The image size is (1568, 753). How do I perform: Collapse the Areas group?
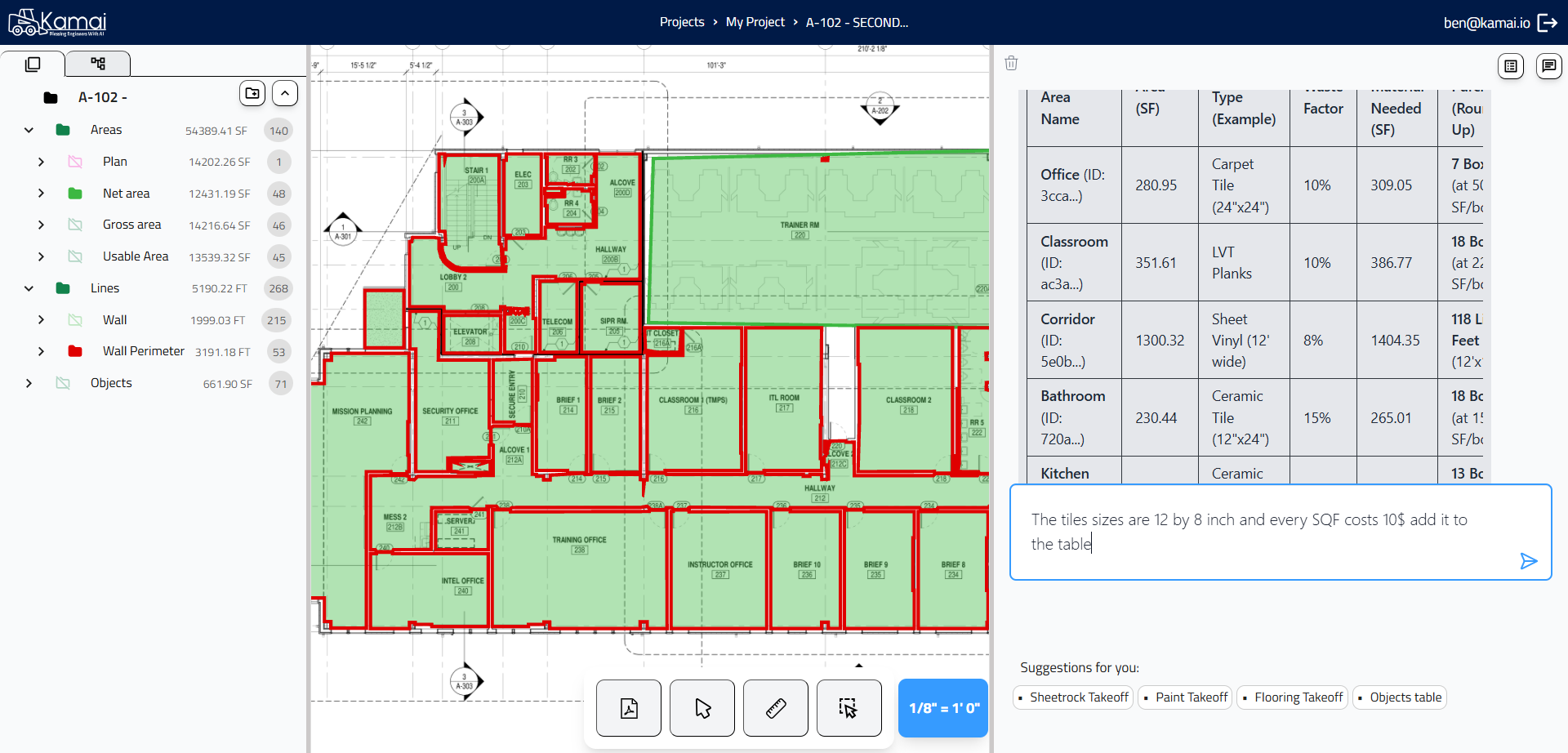click(x=29, y=130)
